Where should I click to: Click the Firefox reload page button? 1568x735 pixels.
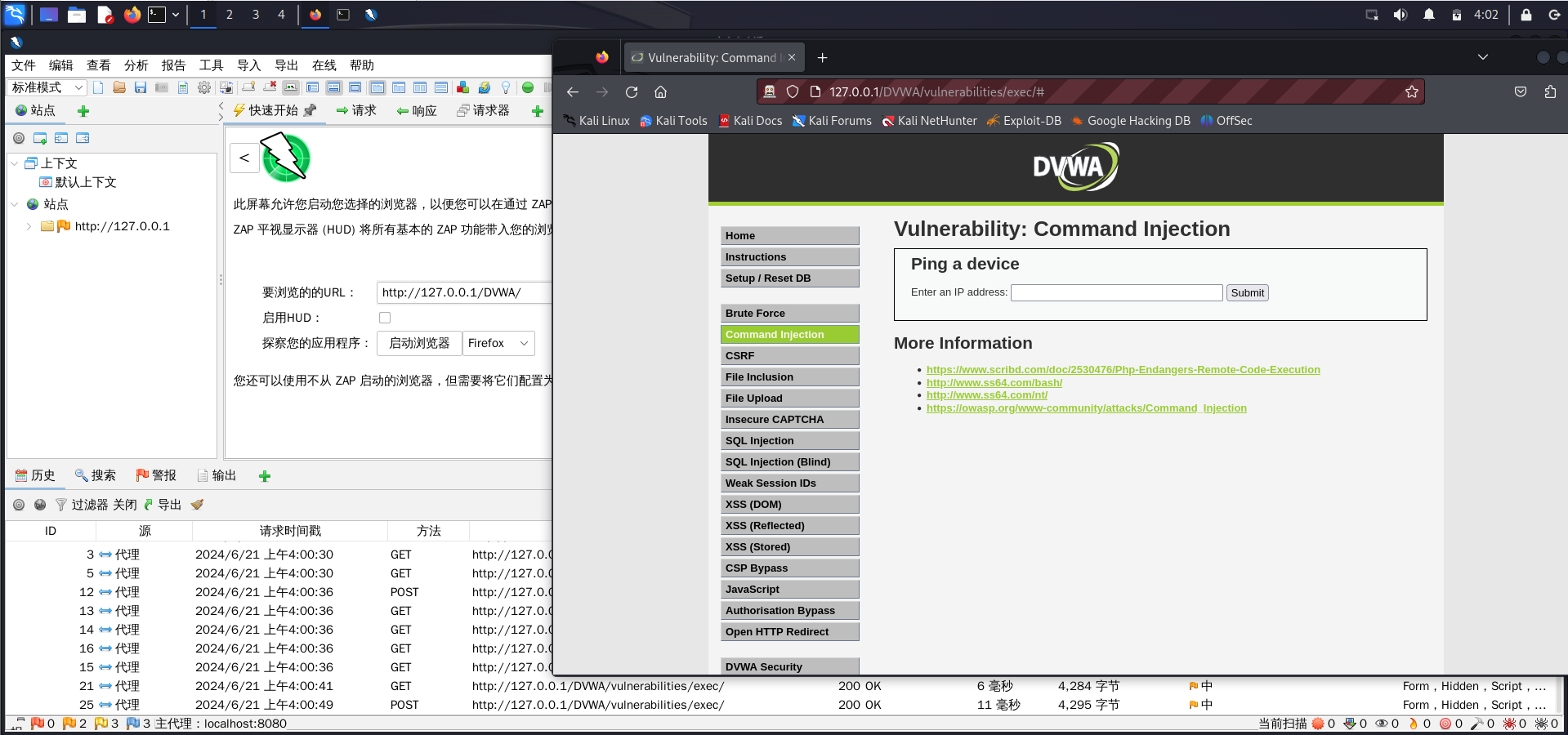[632, 92]
